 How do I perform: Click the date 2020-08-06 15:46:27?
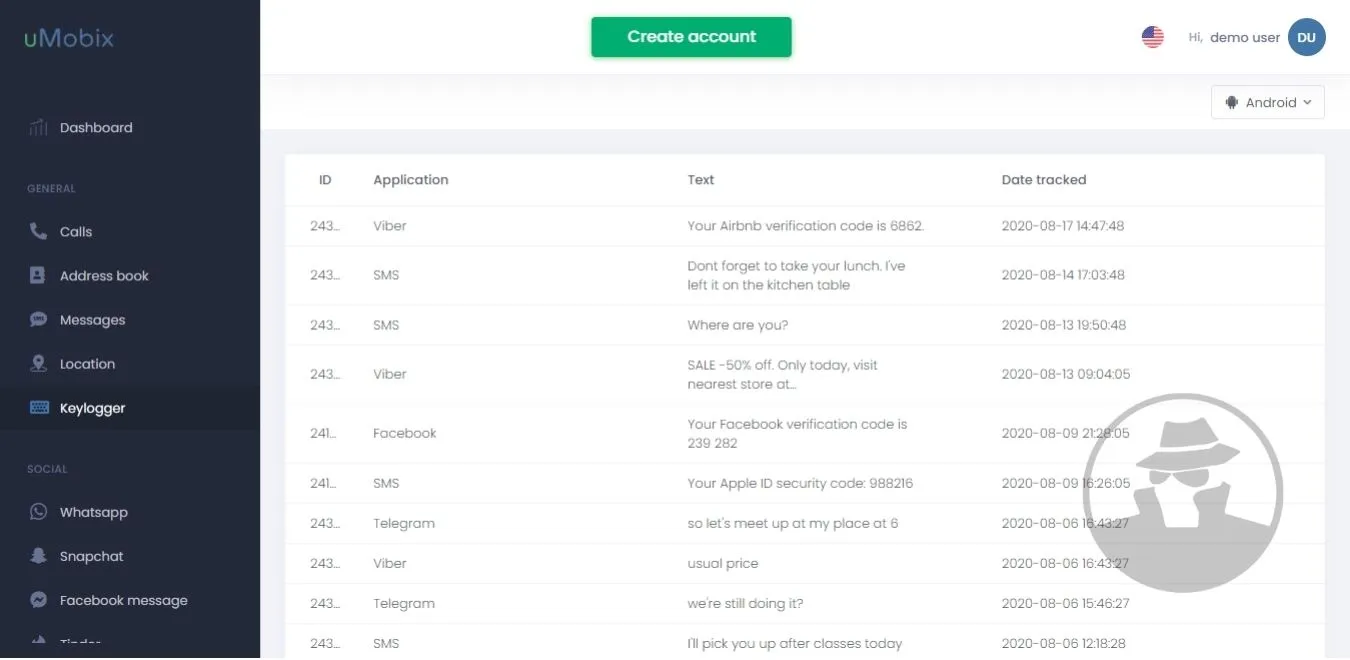click(x=1065, y=603)
